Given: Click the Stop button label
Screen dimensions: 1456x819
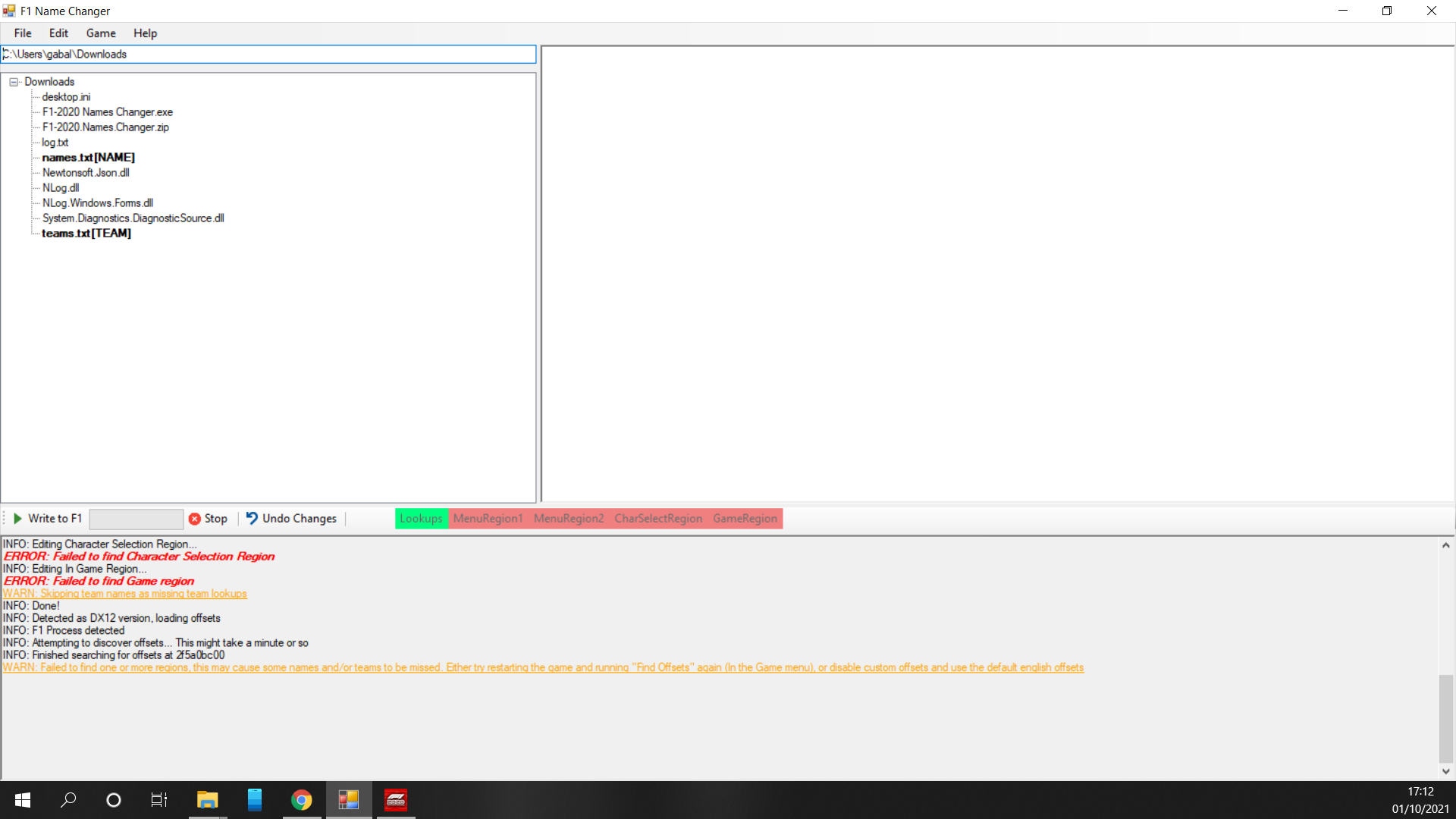Looking at the screenshot, I should click(215, 519).
